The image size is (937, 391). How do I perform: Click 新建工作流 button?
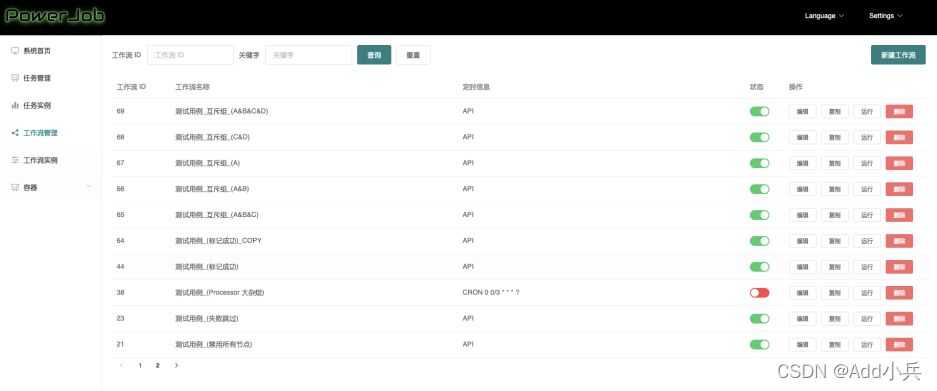898,54
